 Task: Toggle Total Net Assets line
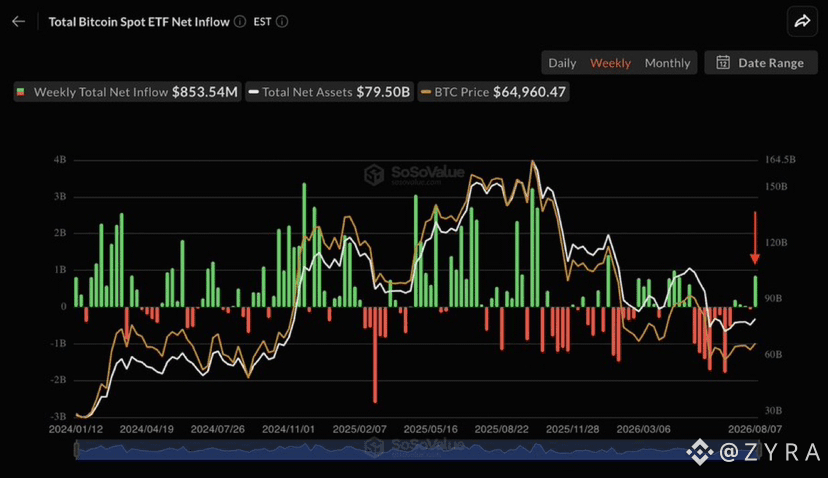pyautogui.click(x=330, y=92)
